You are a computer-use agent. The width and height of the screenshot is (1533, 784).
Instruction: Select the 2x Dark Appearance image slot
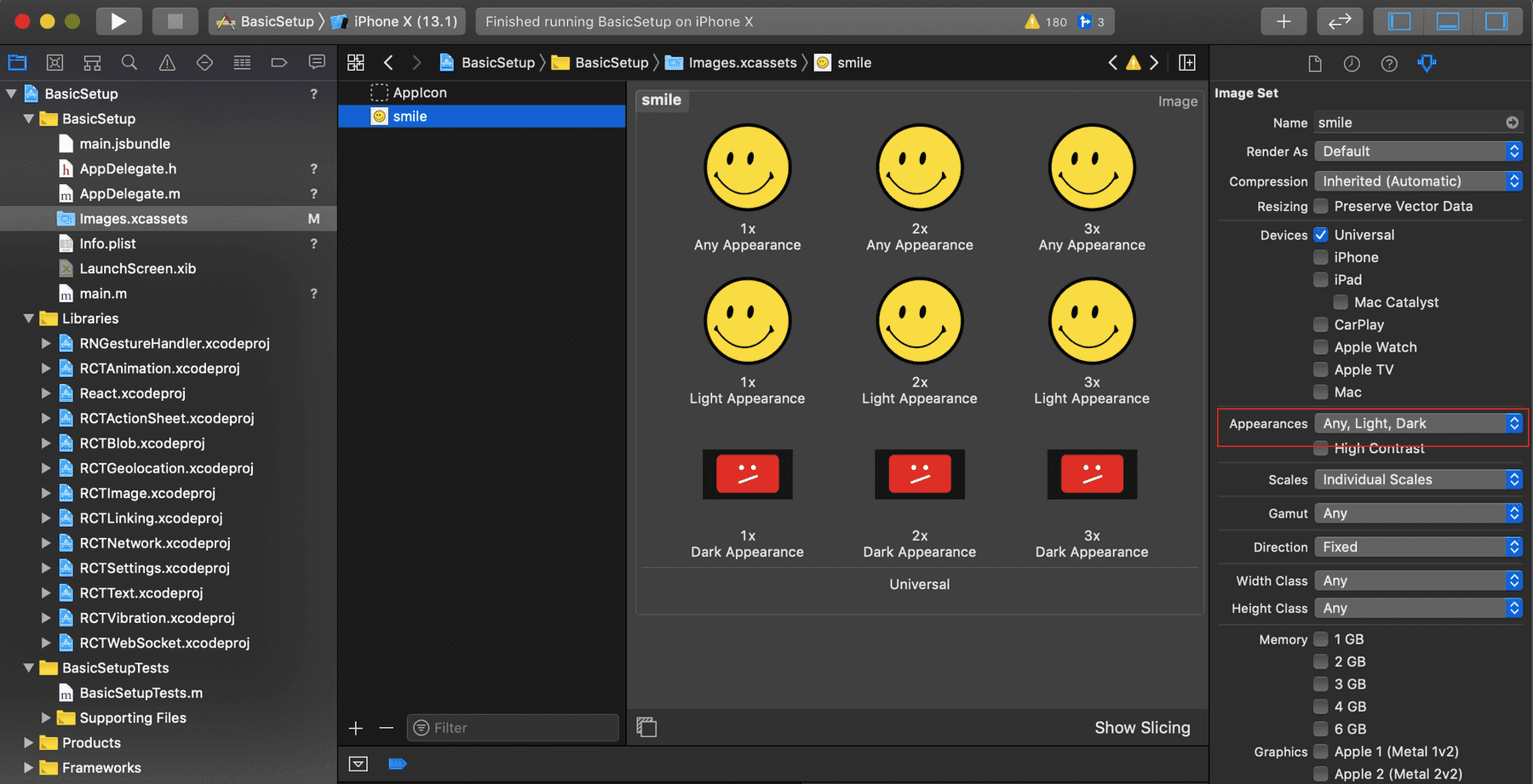920,474
